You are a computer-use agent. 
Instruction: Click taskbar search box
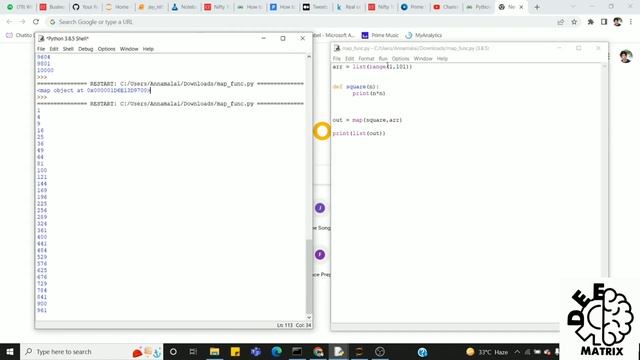pos(92,351)
